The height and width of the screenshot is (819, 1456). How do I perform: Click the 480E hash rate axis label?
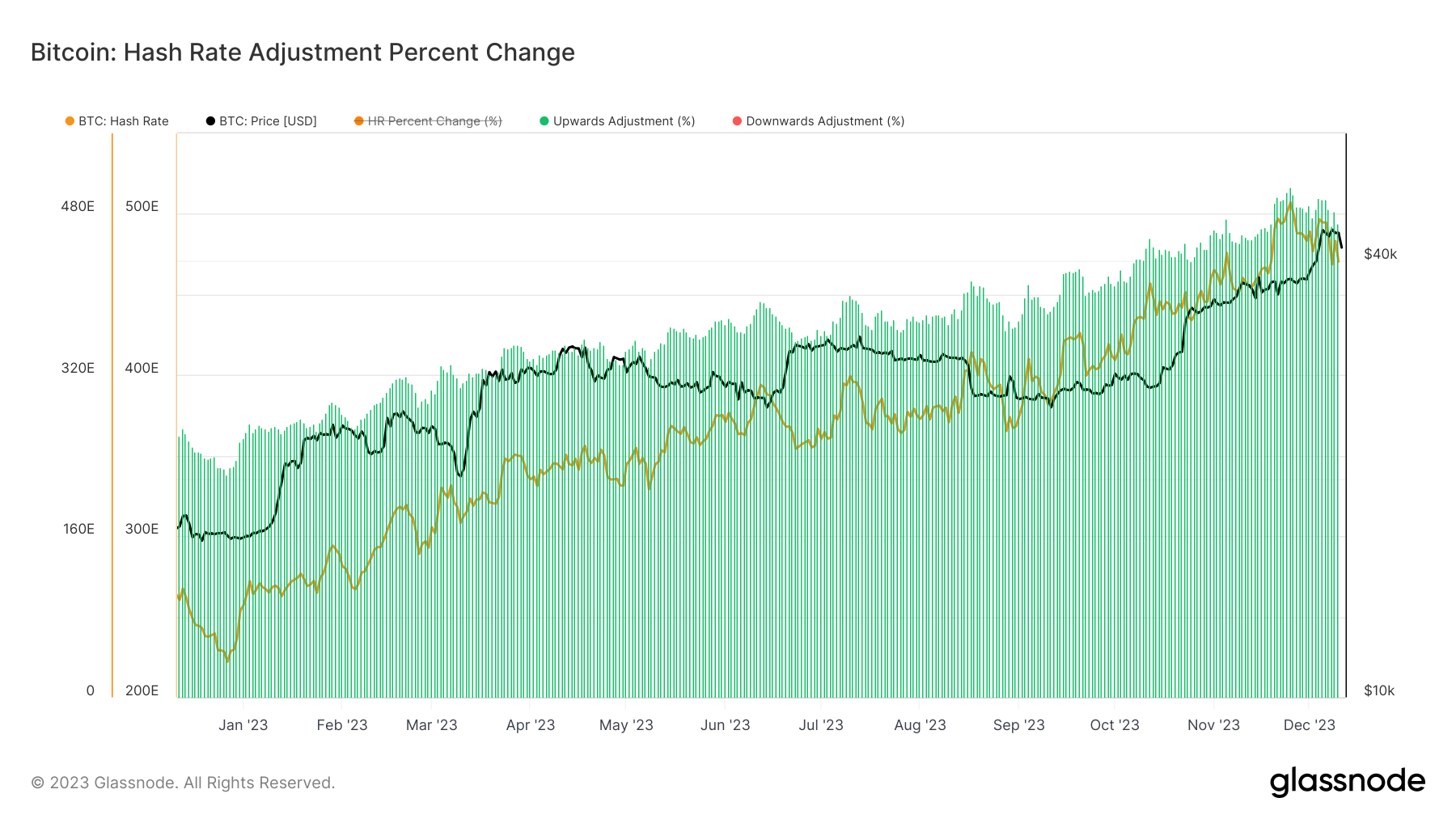(x=78, y=206)
